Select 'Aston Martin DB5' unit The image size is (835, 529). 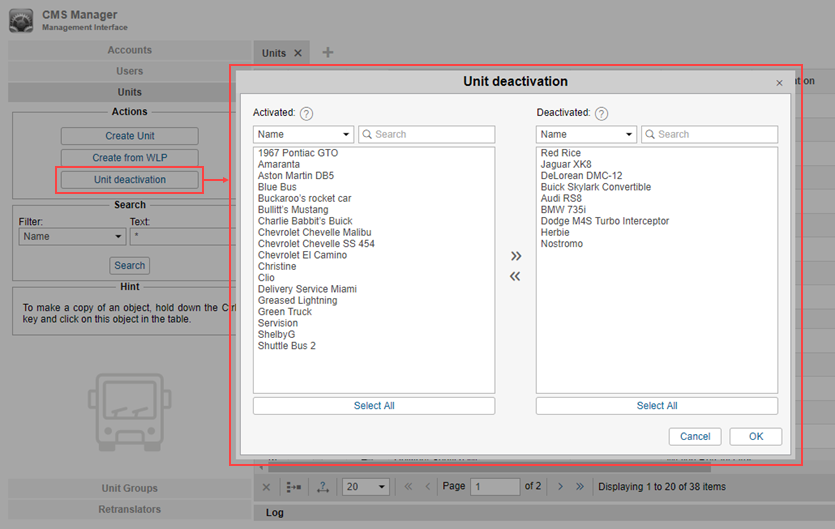[296, 176]
